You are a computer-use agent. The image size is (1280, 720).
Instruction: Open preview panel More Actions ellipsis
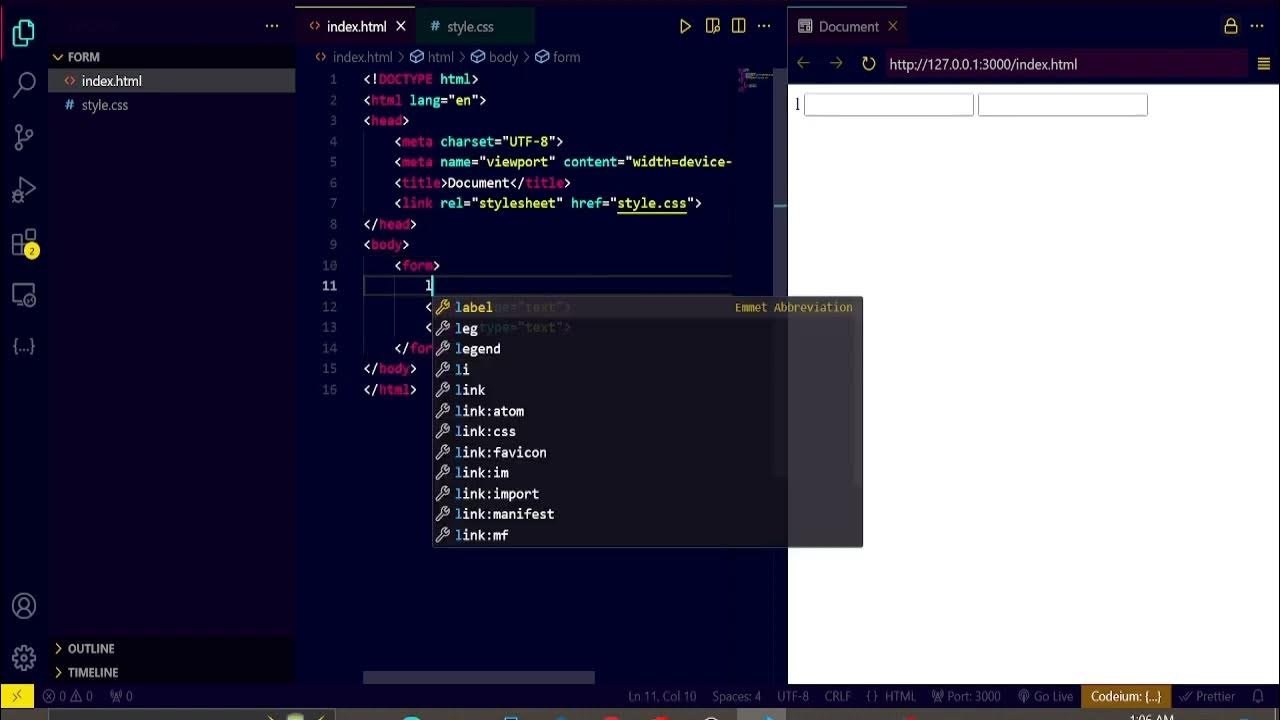tap(1259, 26)
